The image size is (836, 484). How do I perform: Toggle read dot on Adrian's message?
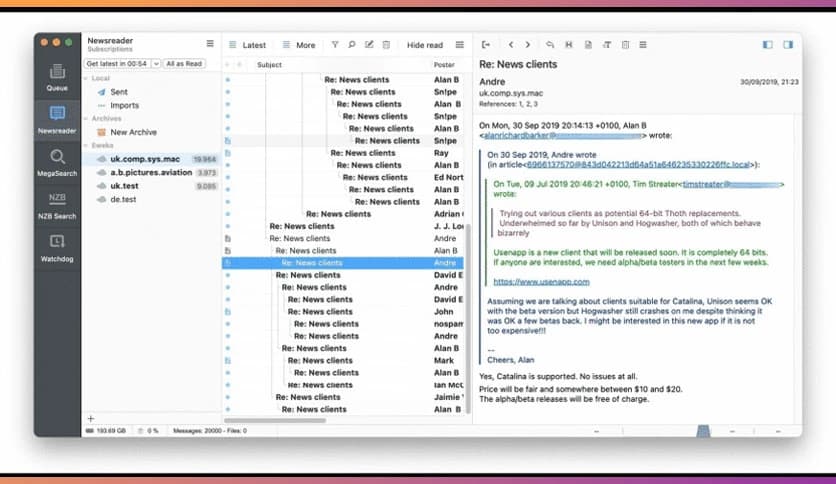pos(228,214)
